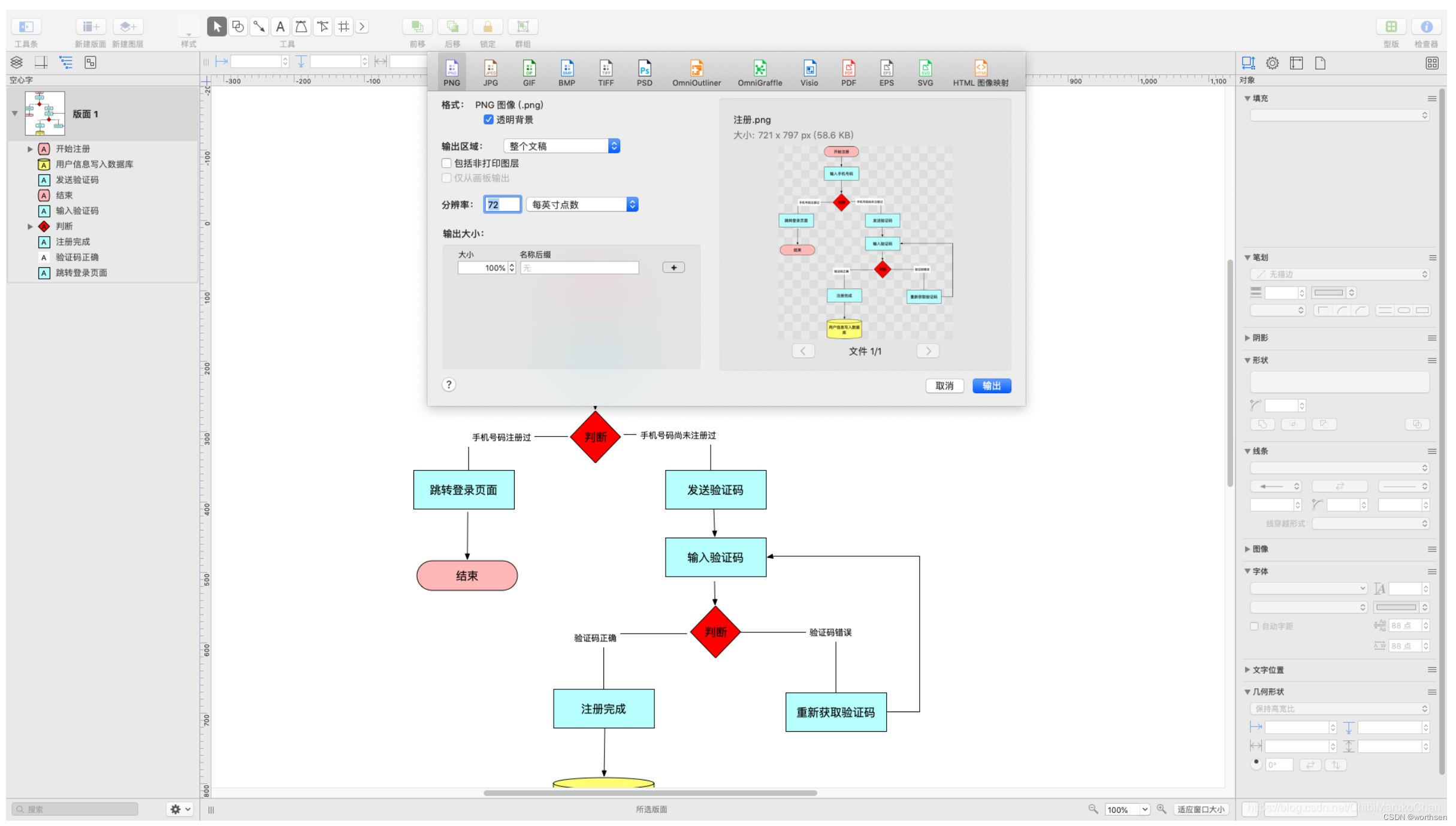Viewport: 1456px width, 826px height.
Task: Click the Cancel (取消) button
Action: tap(944, 386)
